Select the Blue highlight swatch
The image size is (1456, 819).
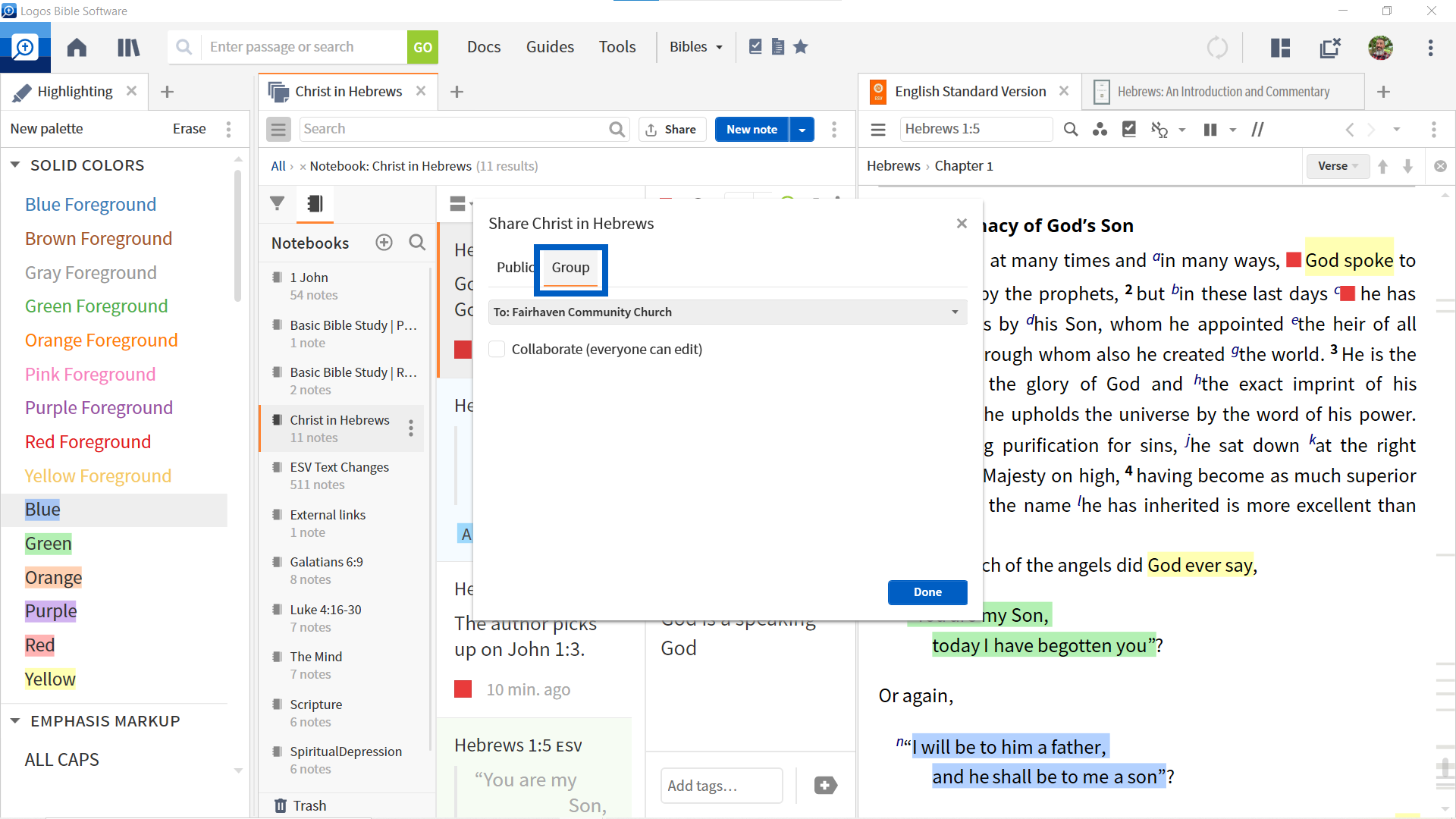pos(42,510)
